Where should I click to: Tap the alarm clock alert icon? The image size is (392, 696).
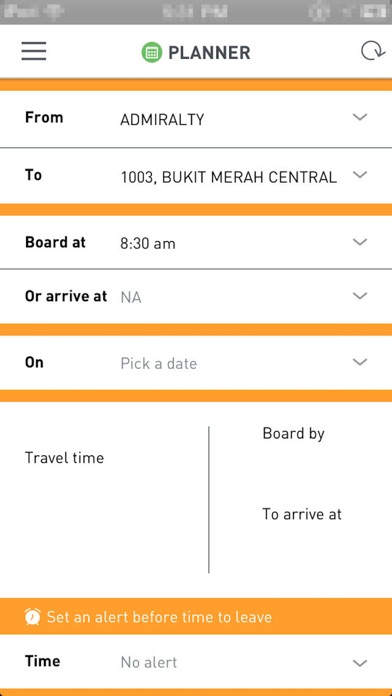click(x=32, y=617)
